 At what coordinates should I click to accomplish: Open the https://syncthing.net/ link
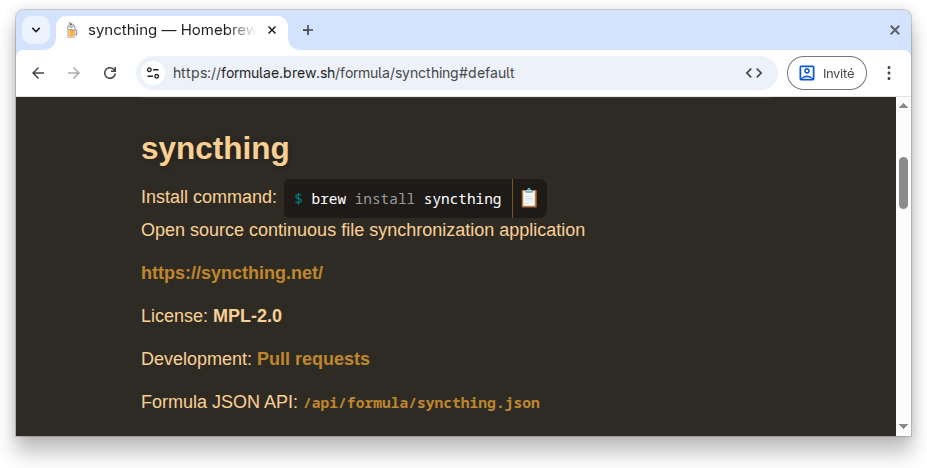[232, 273]
